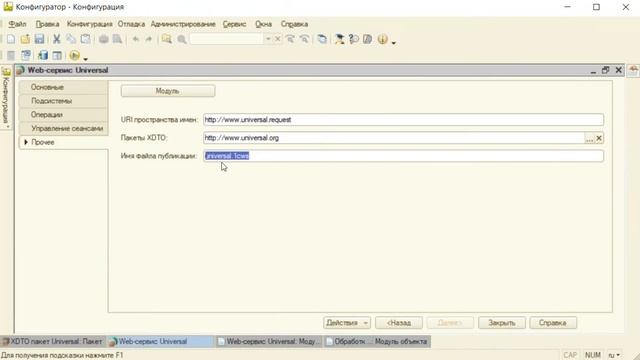The width and height of the screenshot is (640, 360).
Task: Switch to XDTO пакет Universal: Пакет window tab
Action: tap(53, 342)
